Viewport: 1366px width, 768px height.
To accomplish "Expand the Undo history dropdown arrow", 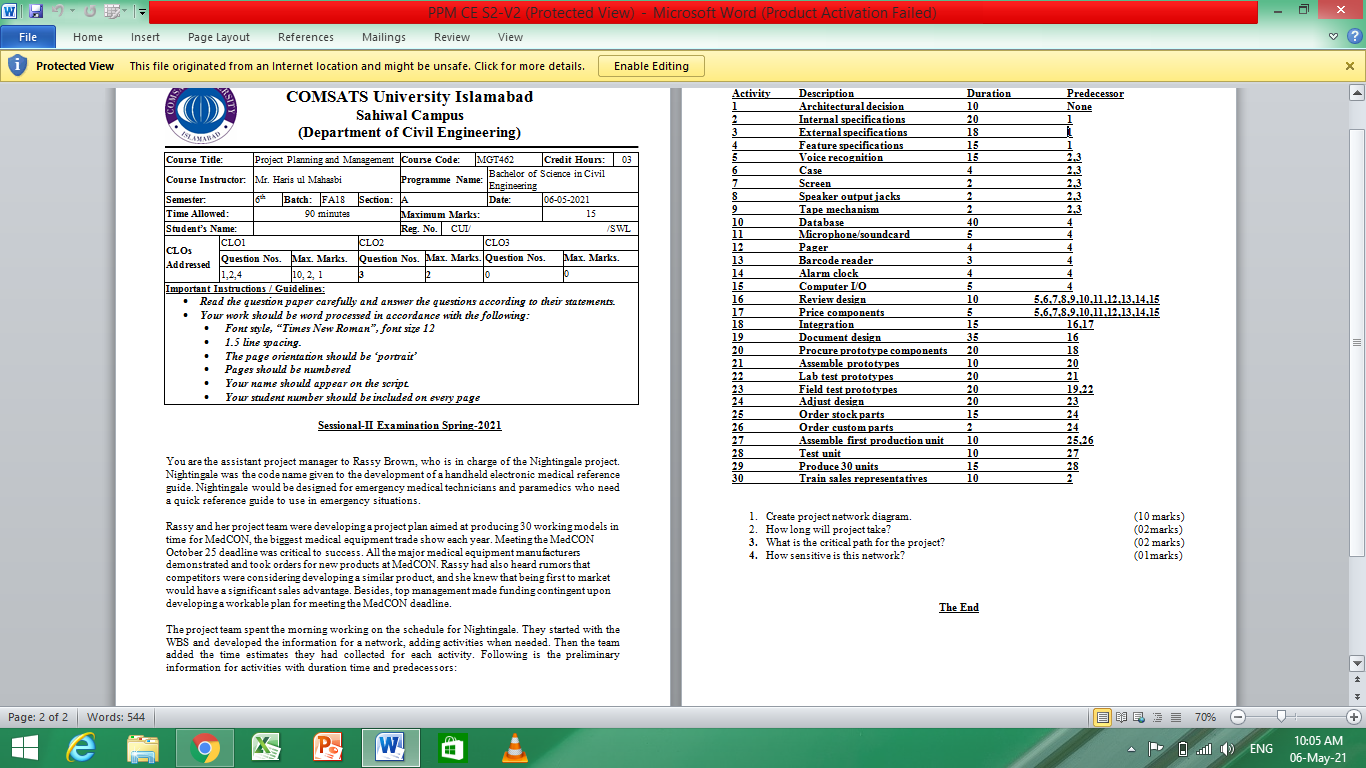I will point(72,10).
